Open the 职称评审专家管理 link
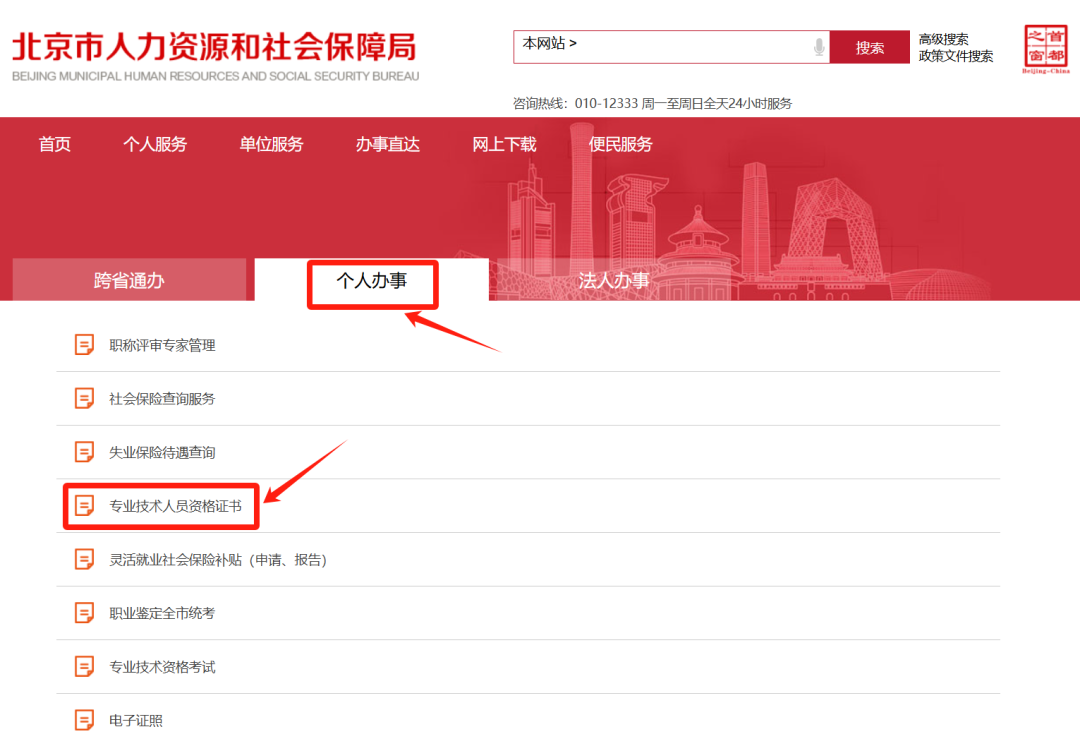 [163, 345]
